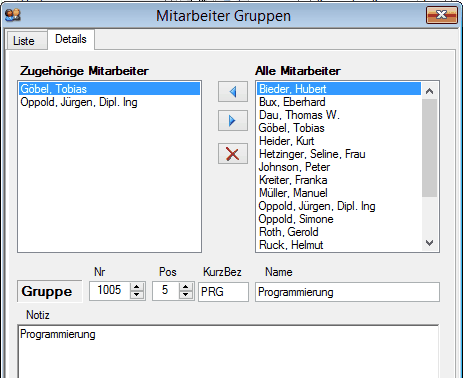Close the Mitarbeiter Gruppen window

[442, 15]
